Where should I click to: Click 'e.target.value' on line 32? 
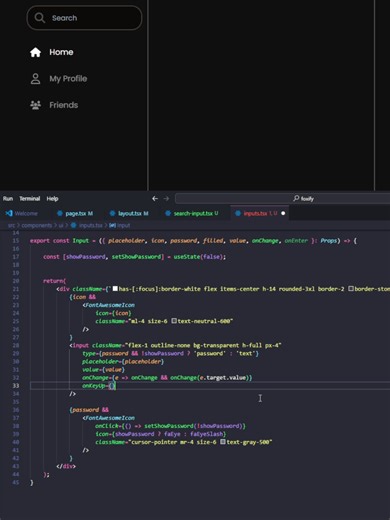click(x=223, y=378)
